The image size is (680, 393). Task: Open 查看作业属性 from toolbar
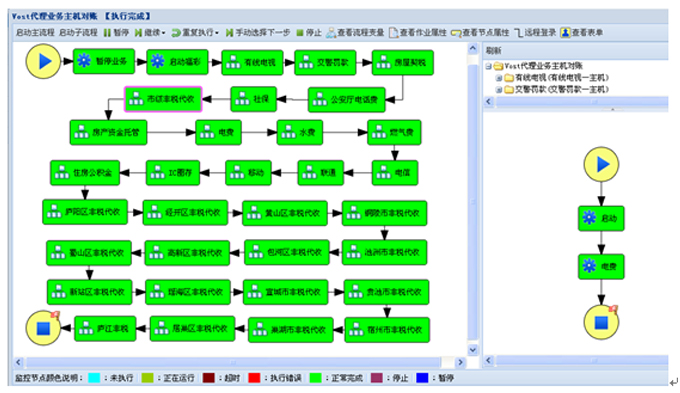pyautogui.click(x=418, y=33)
